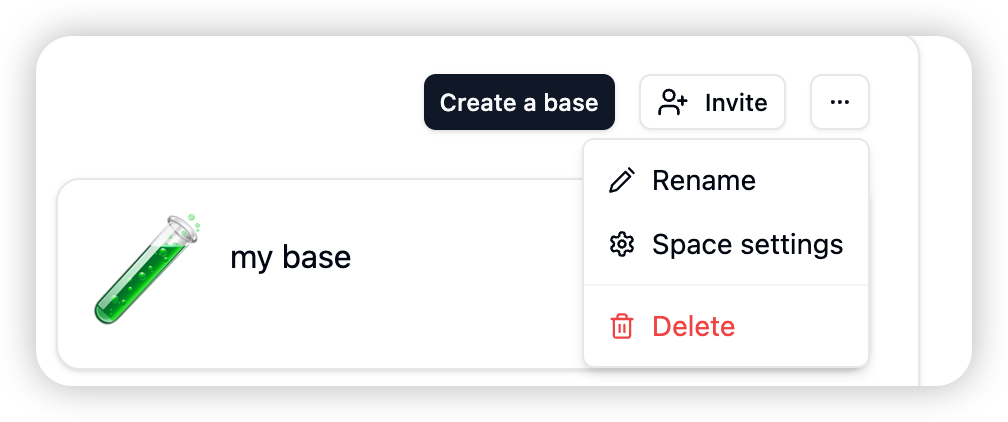This screenshot has width=1008, height=422.
Task: Click the dark Create a base label
Action: [519, 102]
